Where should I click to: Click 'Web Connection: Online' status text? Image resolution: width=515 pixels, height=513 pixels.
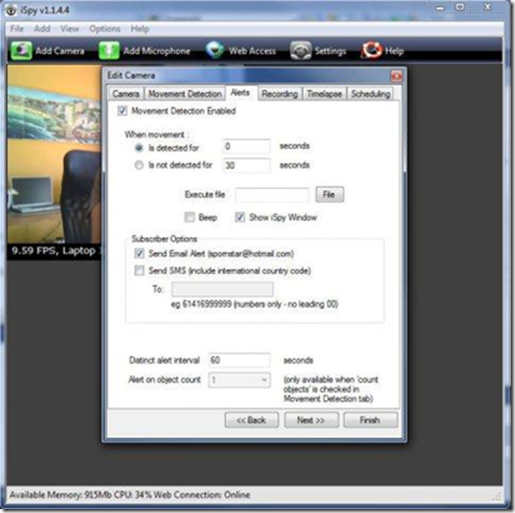pyautogui.click(x=202, y=495)
